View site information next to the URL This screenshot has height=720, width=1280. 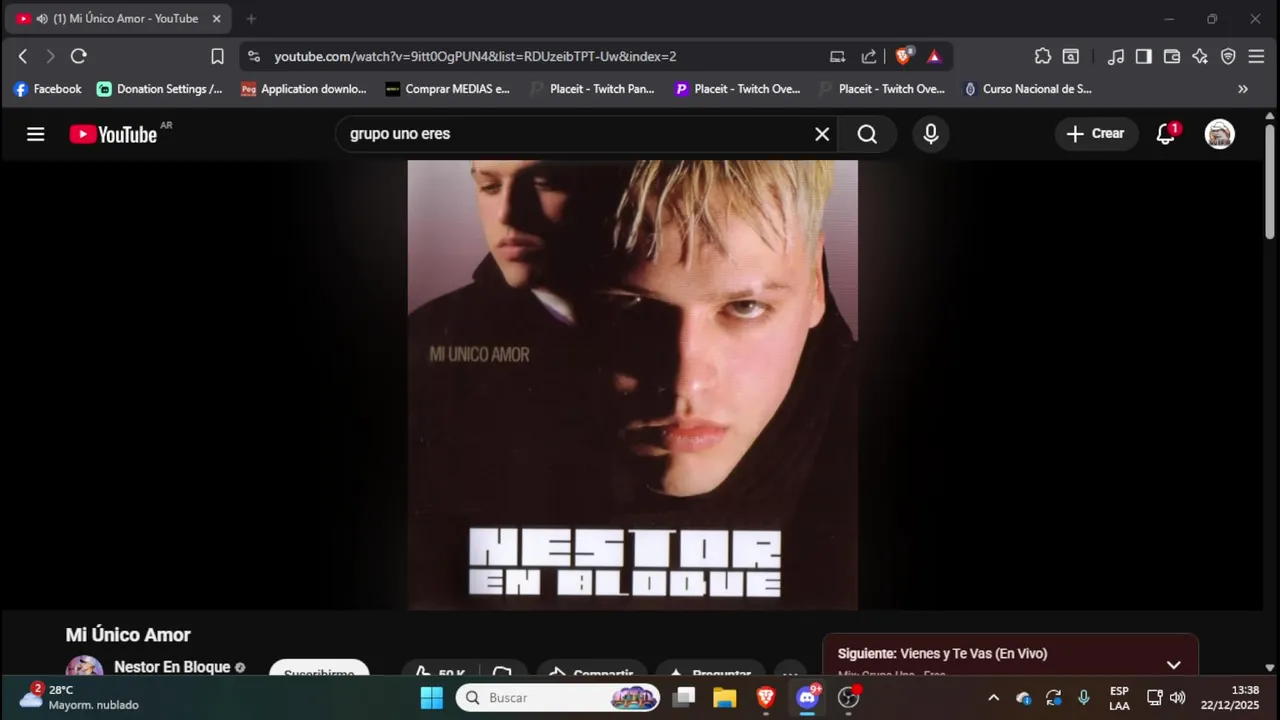[254, 57]
